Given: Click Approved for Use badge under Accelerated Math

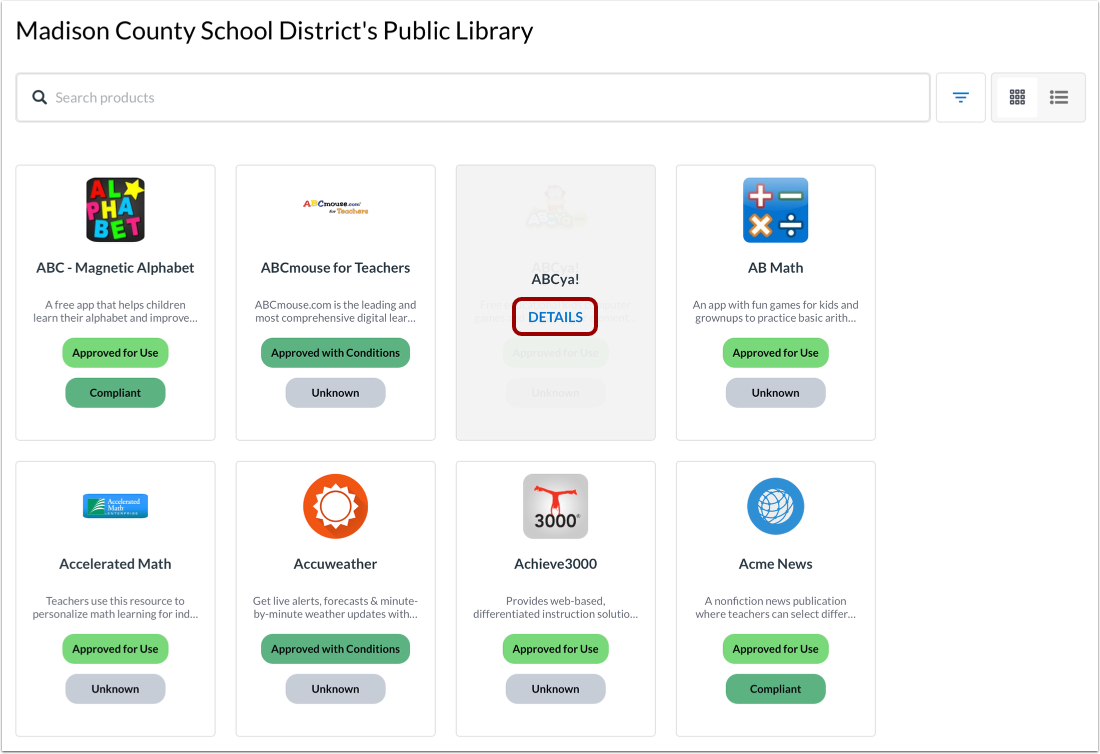Looking at the screenshot, I should pyautogui.click(x=115, y=649).
